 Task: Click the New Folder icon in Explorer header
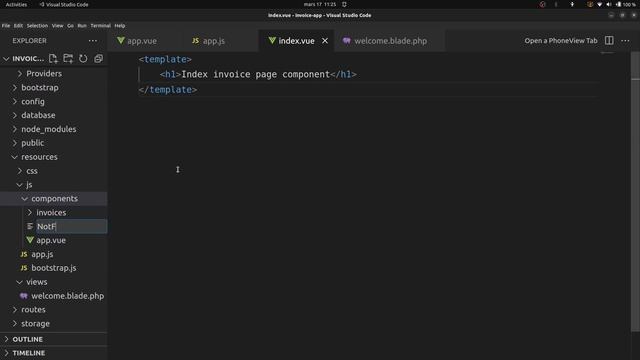(x=68, y=59)
